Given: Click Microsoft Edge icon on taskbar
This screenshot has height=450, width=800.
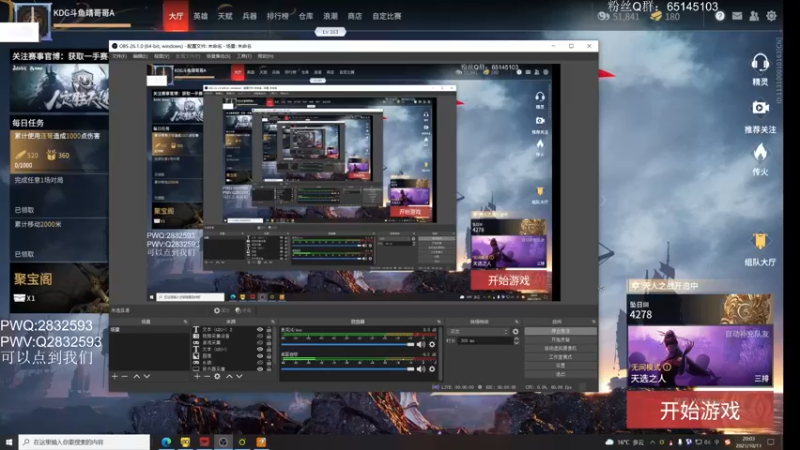Looking at the screenshot, I should (x=166, y=442).
